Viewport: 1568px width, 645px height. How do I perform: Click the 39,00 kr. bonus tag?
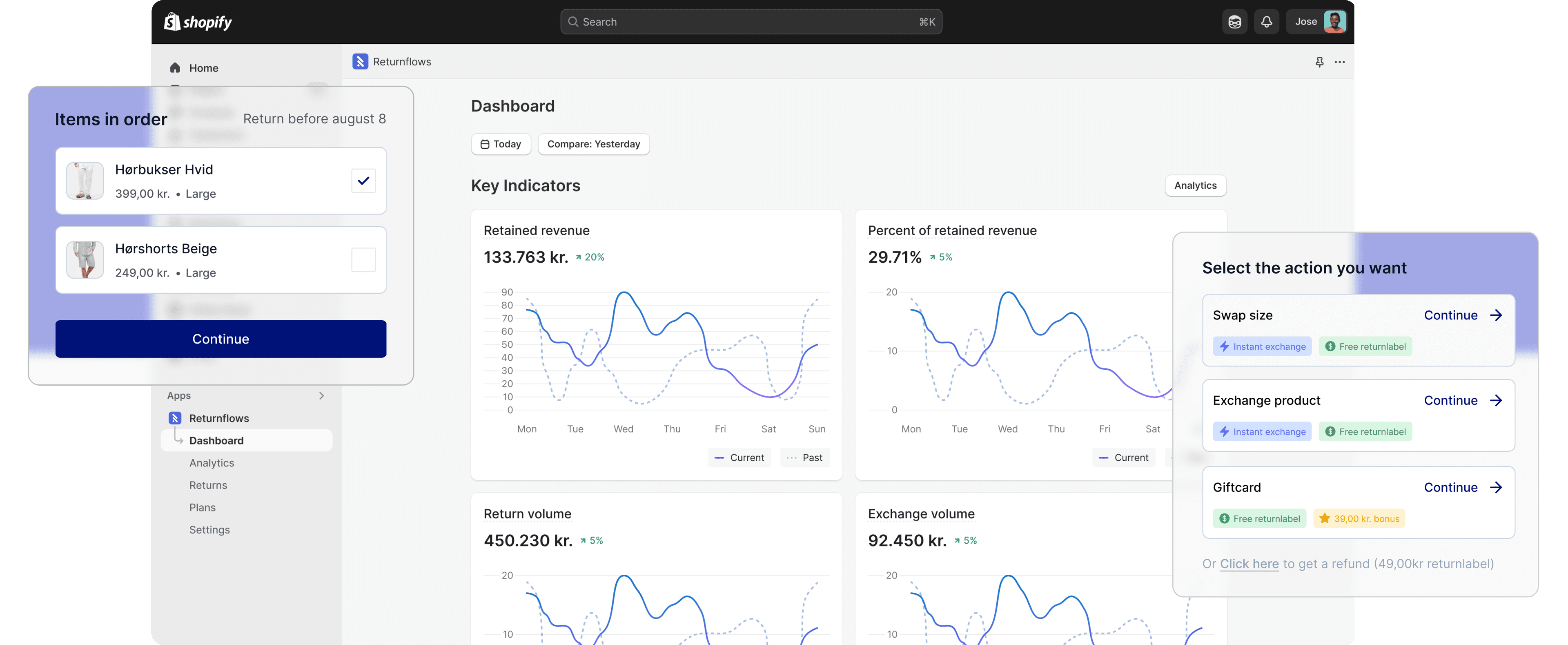coord(1359,519)
